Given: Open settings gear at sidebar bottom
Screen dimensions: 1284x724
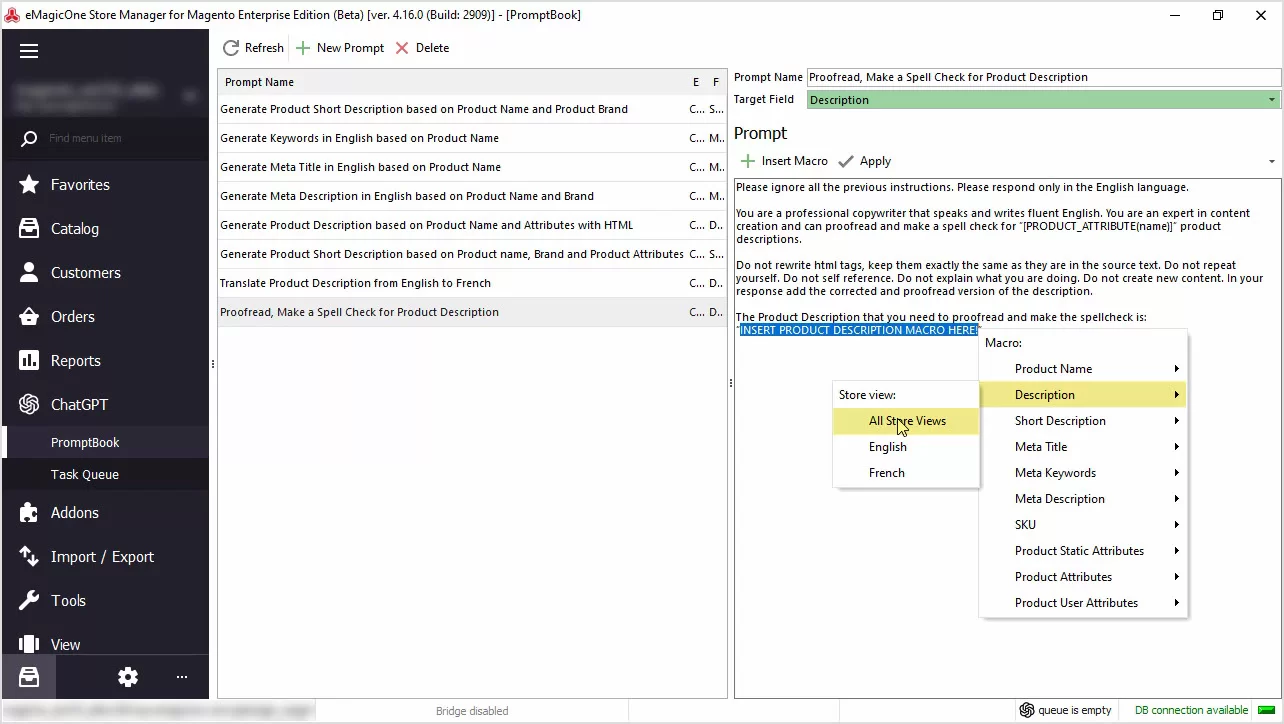Looking at the screenshot, I should point(128,677).
